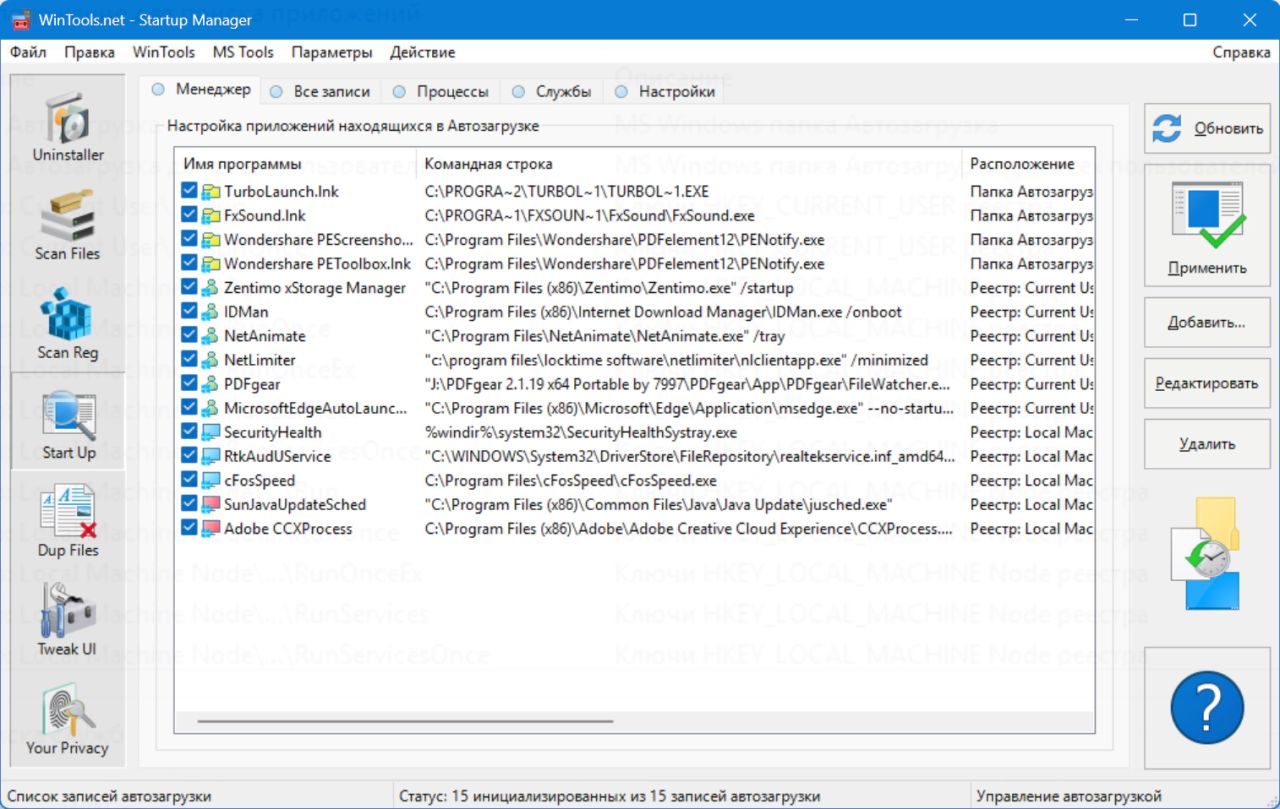This screenshot has width=1280, height=809.
Task: Sort by the Имя программы column header
Action: pyautogui.click(x=297, y=164)
